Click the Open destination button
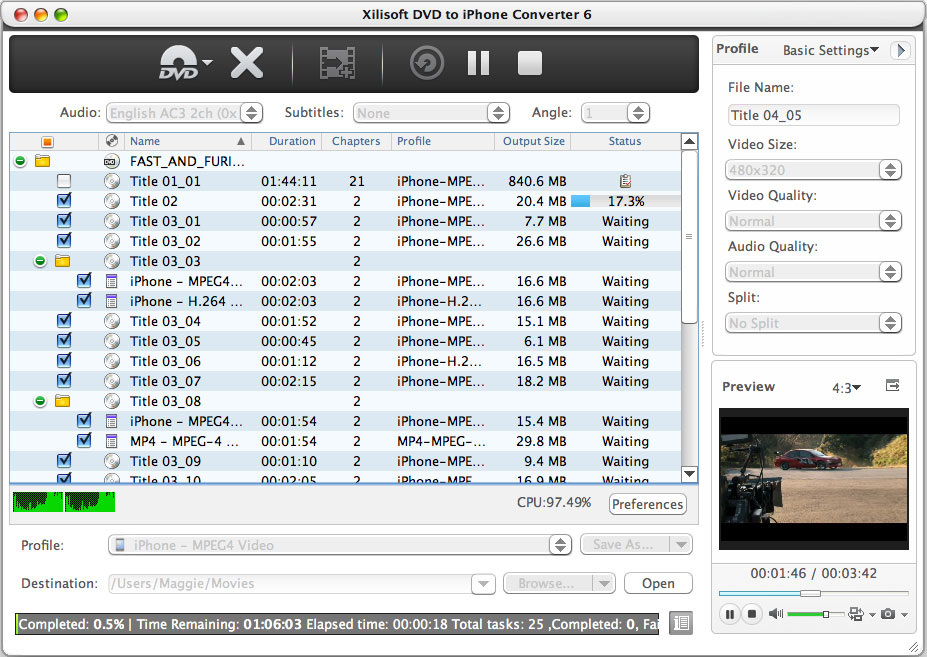The image size is (927, 657). pos(658,583)
